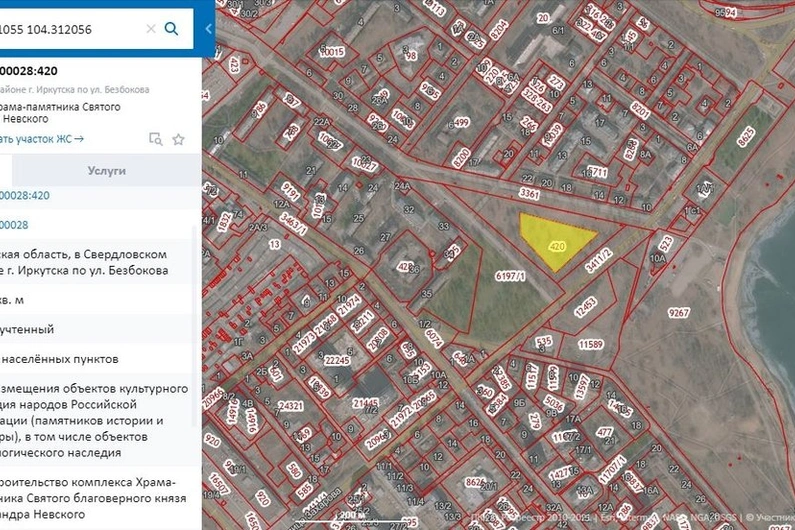Collapse the left info panel
This screenshot has height=530, width=795.
208,29
